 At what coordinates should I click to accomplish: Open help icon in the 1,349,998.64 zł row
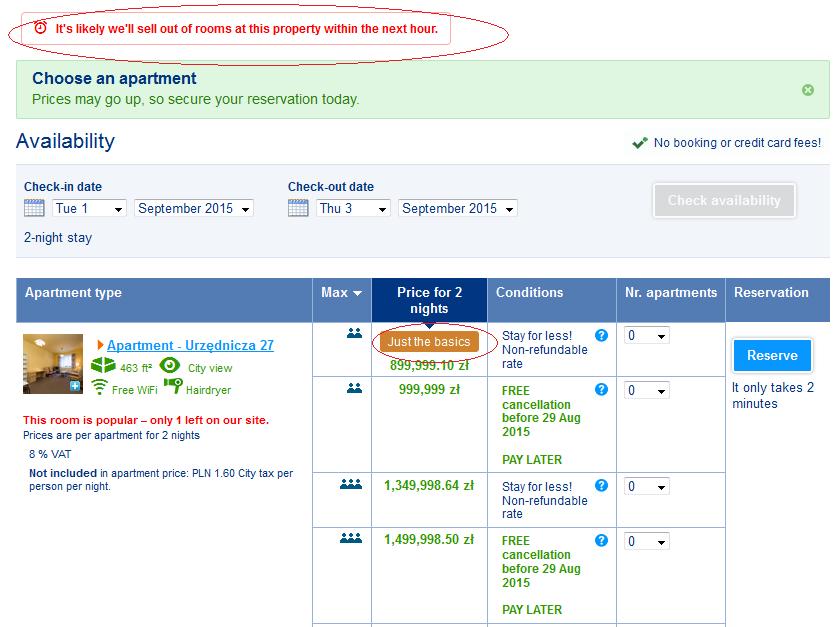pos(601,485)
